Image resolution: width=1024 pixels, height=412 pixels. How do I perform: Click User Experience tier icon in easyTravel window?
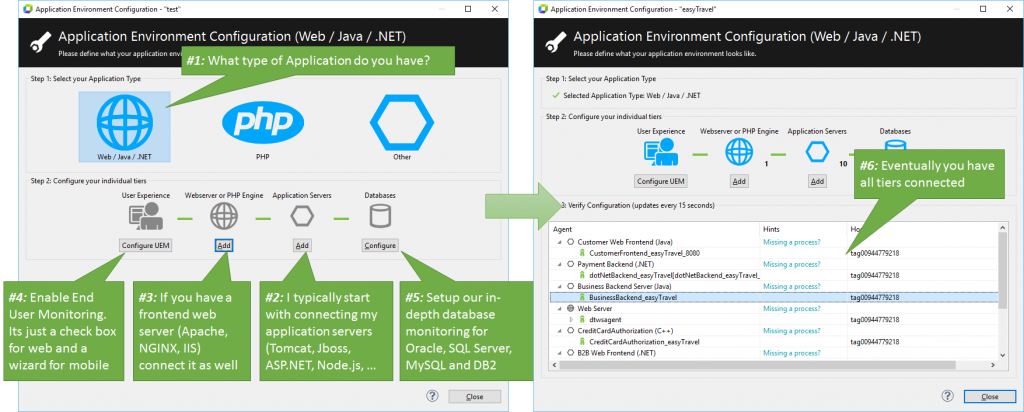[x=661, y=154]
